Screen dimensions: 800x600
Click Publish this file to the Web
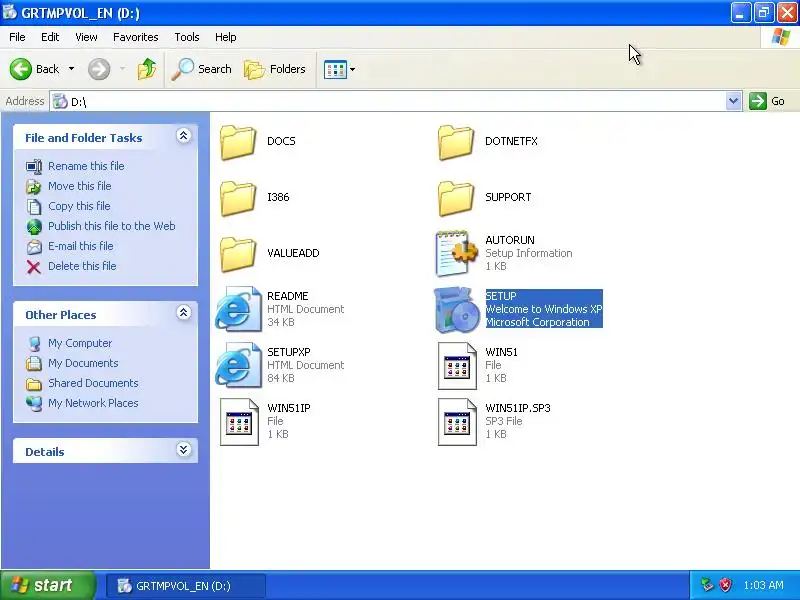click(x=112, y=226)
